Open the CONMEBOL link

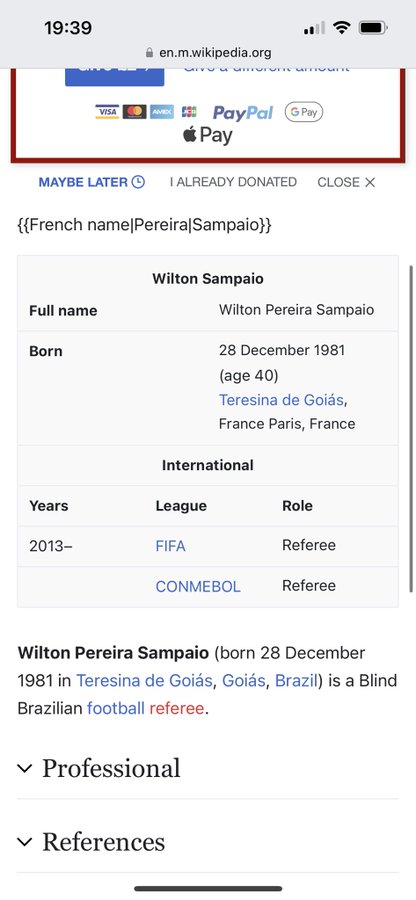pos(198,587)
